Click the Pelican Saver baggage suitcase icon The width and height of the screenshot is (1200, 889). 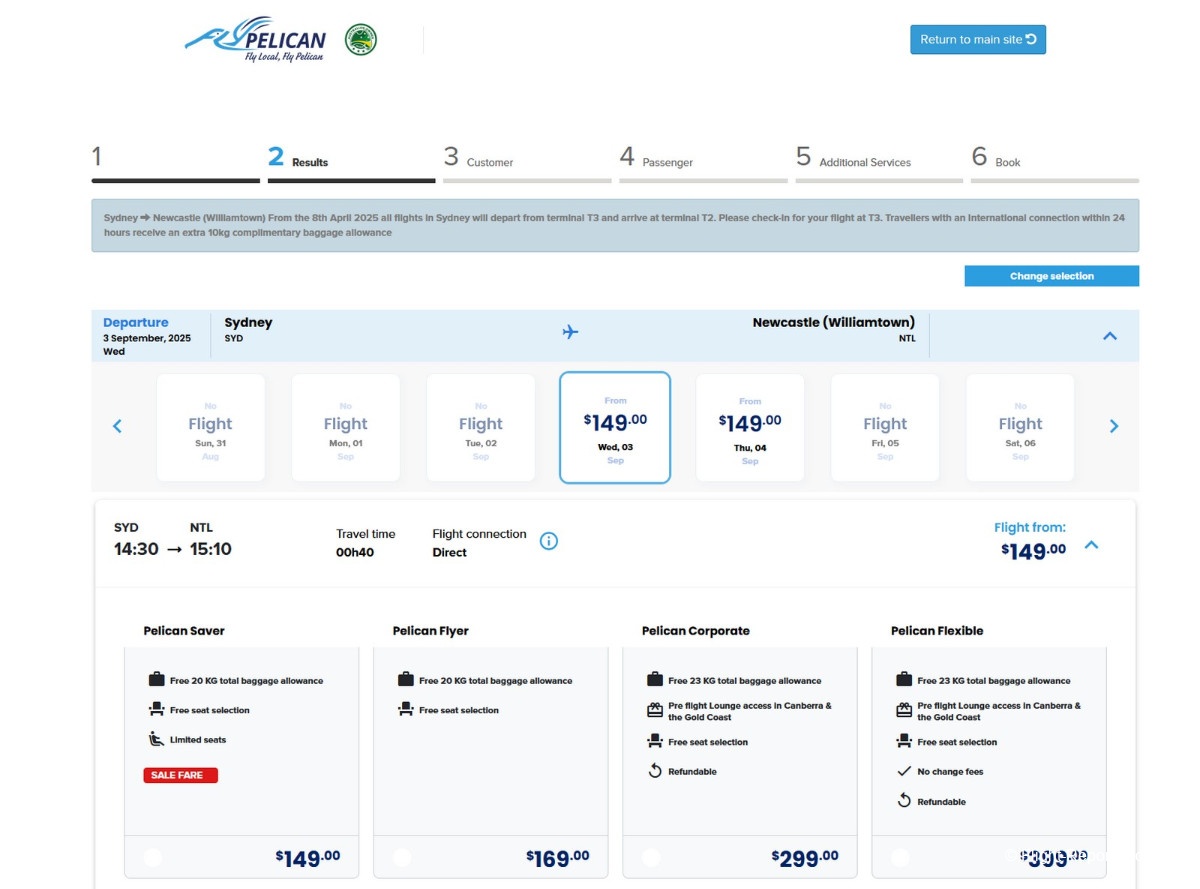pyautogui.click(x=156, y=680)
